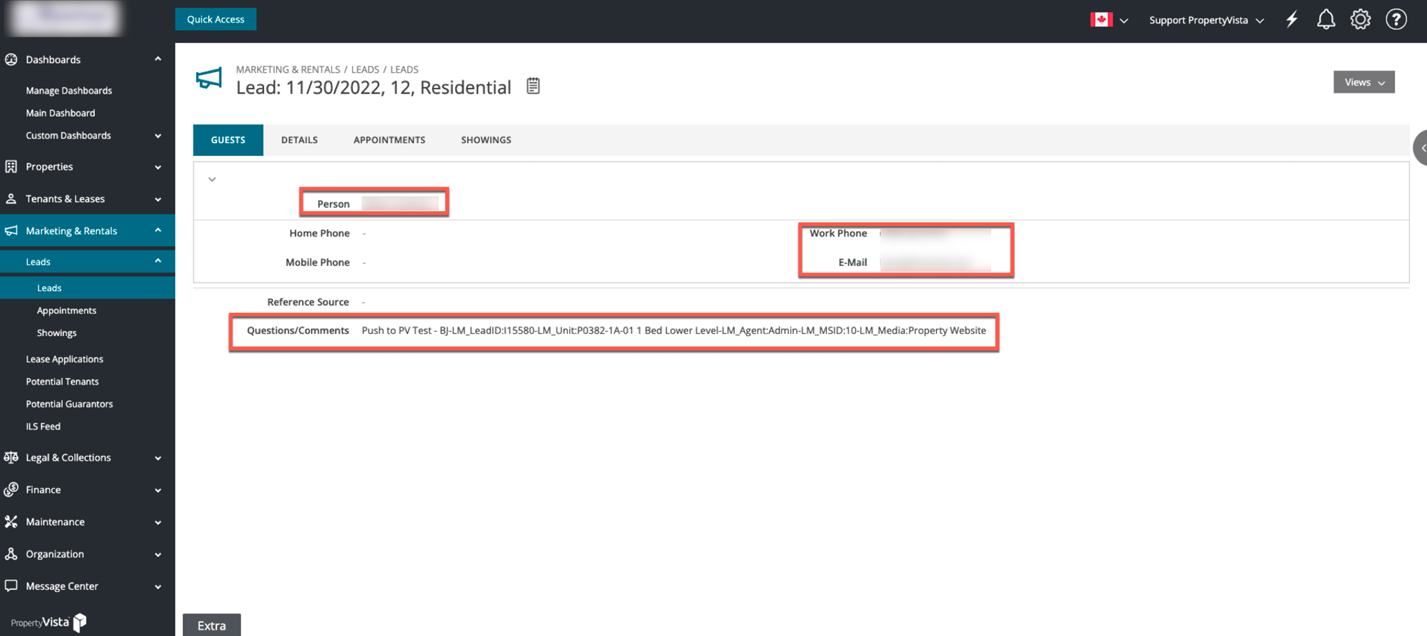Click the Finance icon in the sidebar

11,489
